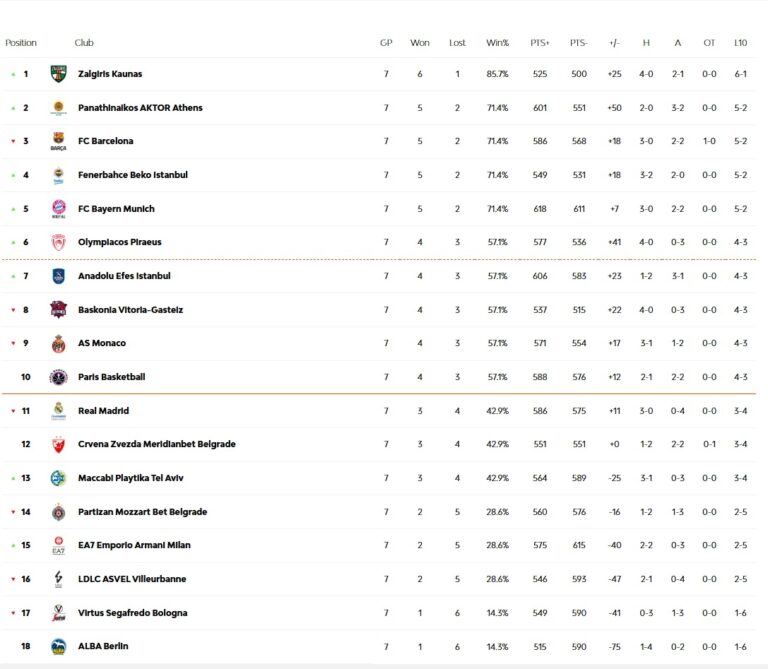
Task: Click the FC Bayern Munich logo
Action: [x=59, y=209]
